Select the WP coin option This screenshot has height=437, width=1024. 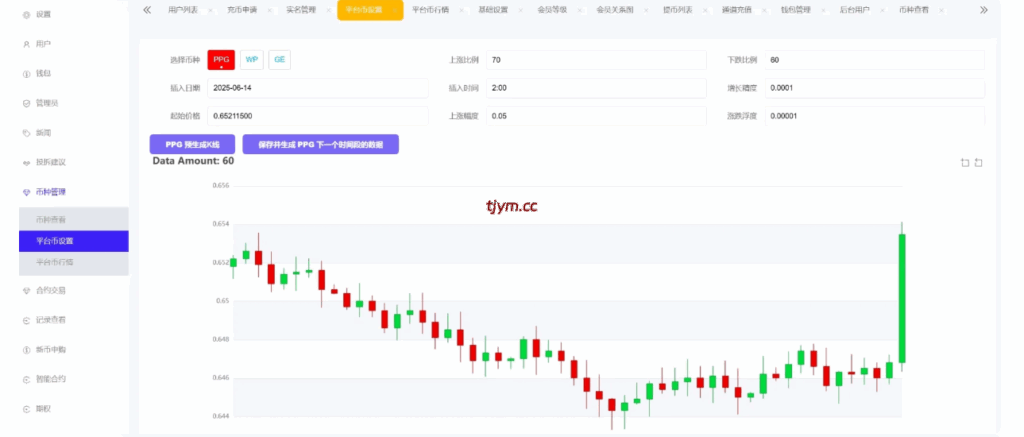click(252, 60)
